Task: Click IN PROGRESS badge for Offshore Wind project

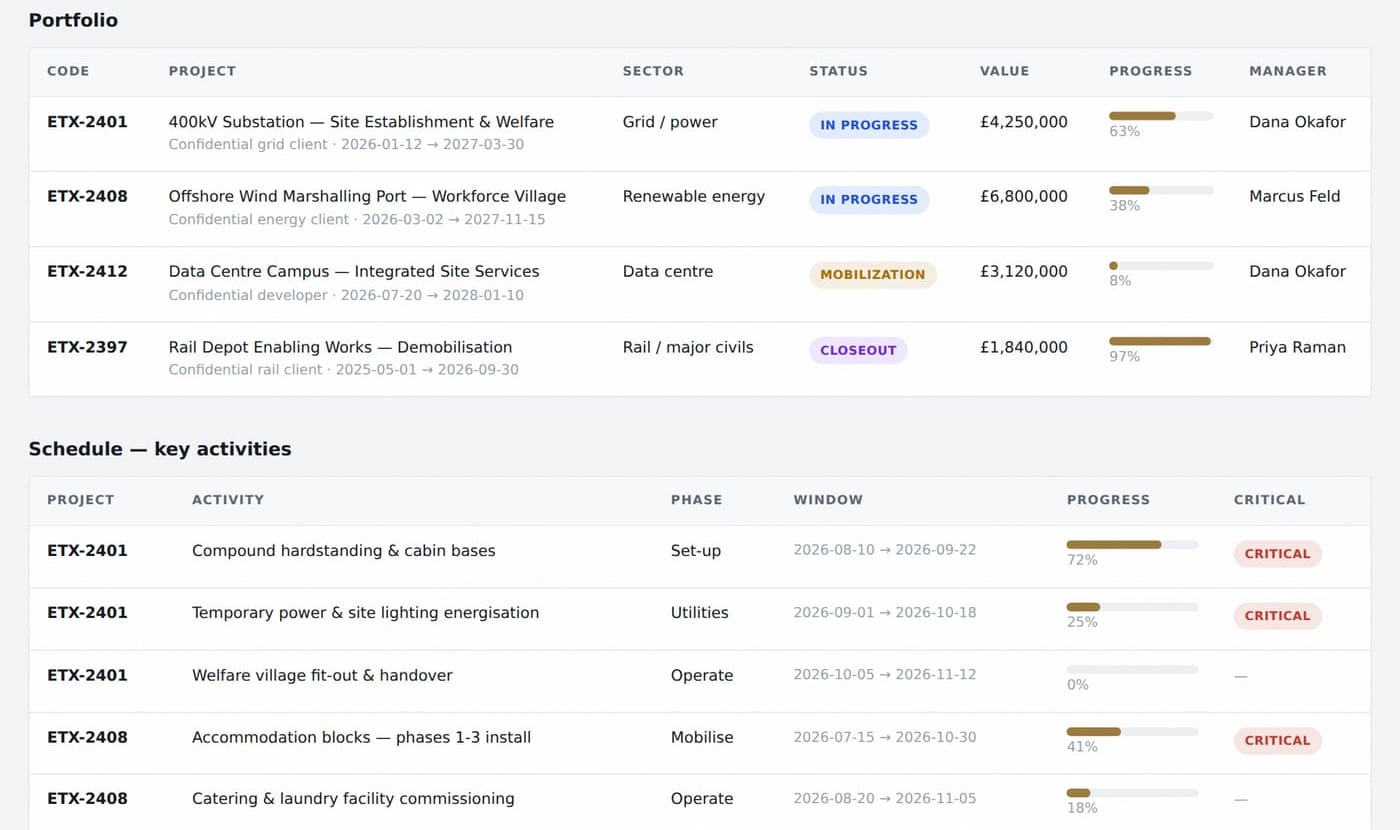Action: coord(869,199)
